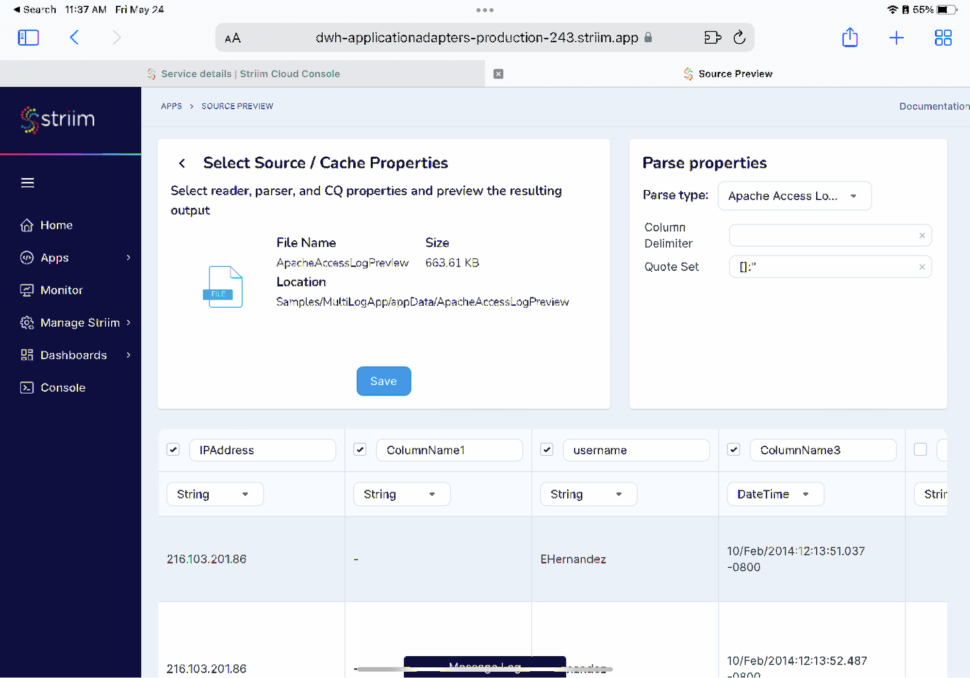
Task: Click the back arrow beside Select Source
Action: pos(182,164)
